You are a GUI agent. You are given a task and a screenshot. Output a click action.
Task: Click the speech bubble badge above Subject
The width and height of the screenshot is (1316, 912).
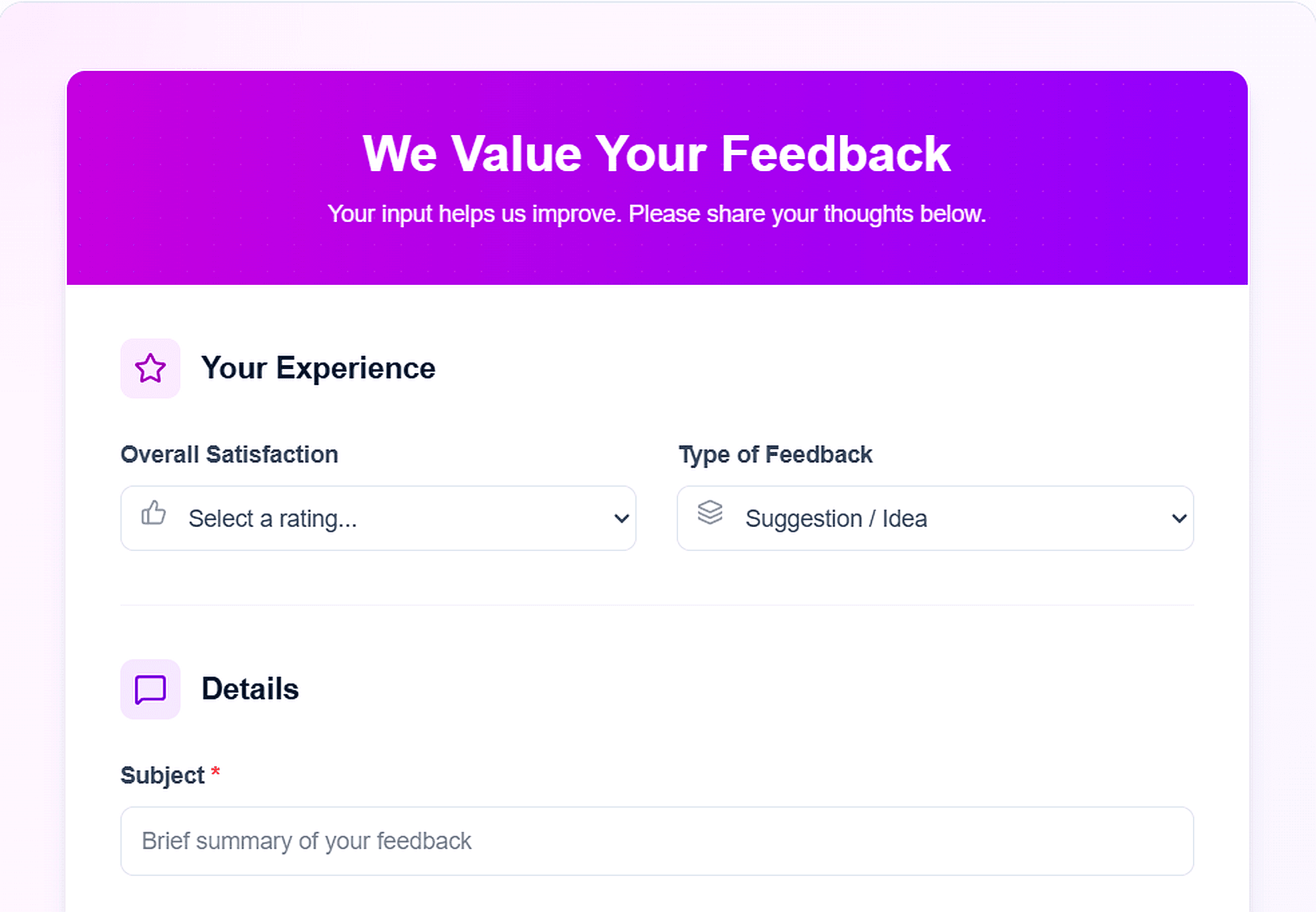[x=150, y=689]
